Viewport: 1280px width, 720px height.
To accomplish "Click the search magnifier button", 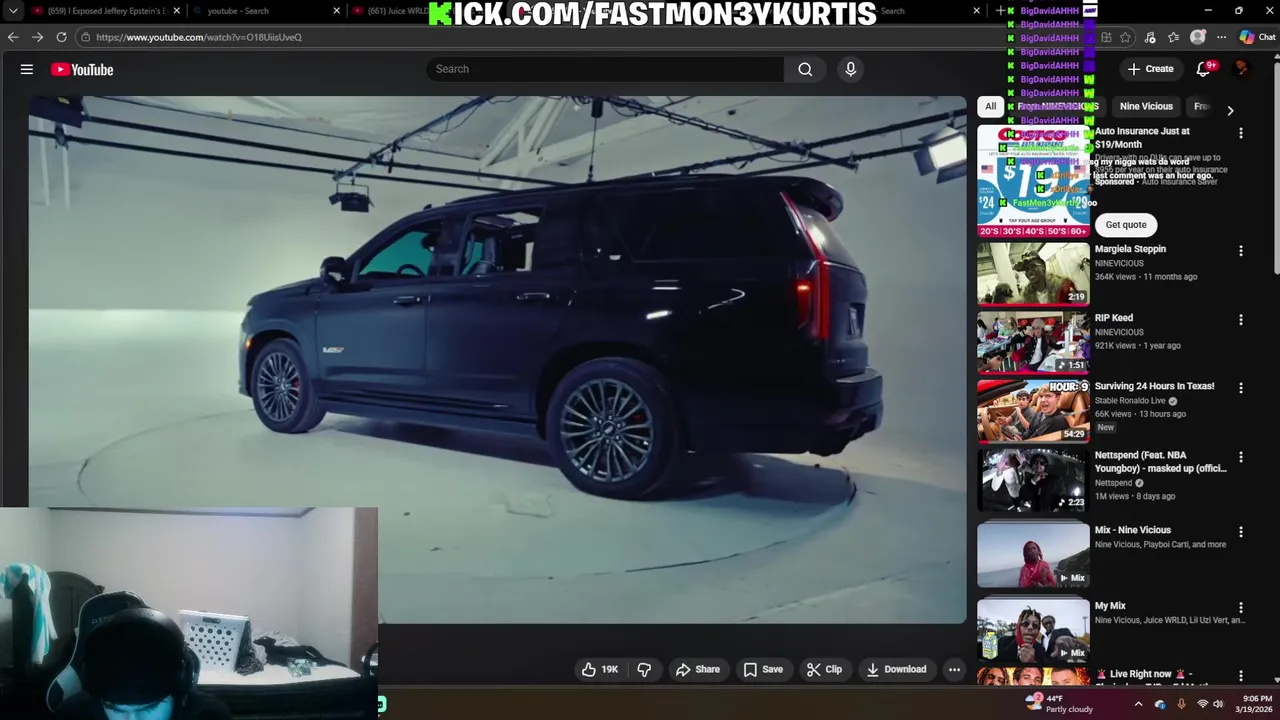I will pos(805,69).
